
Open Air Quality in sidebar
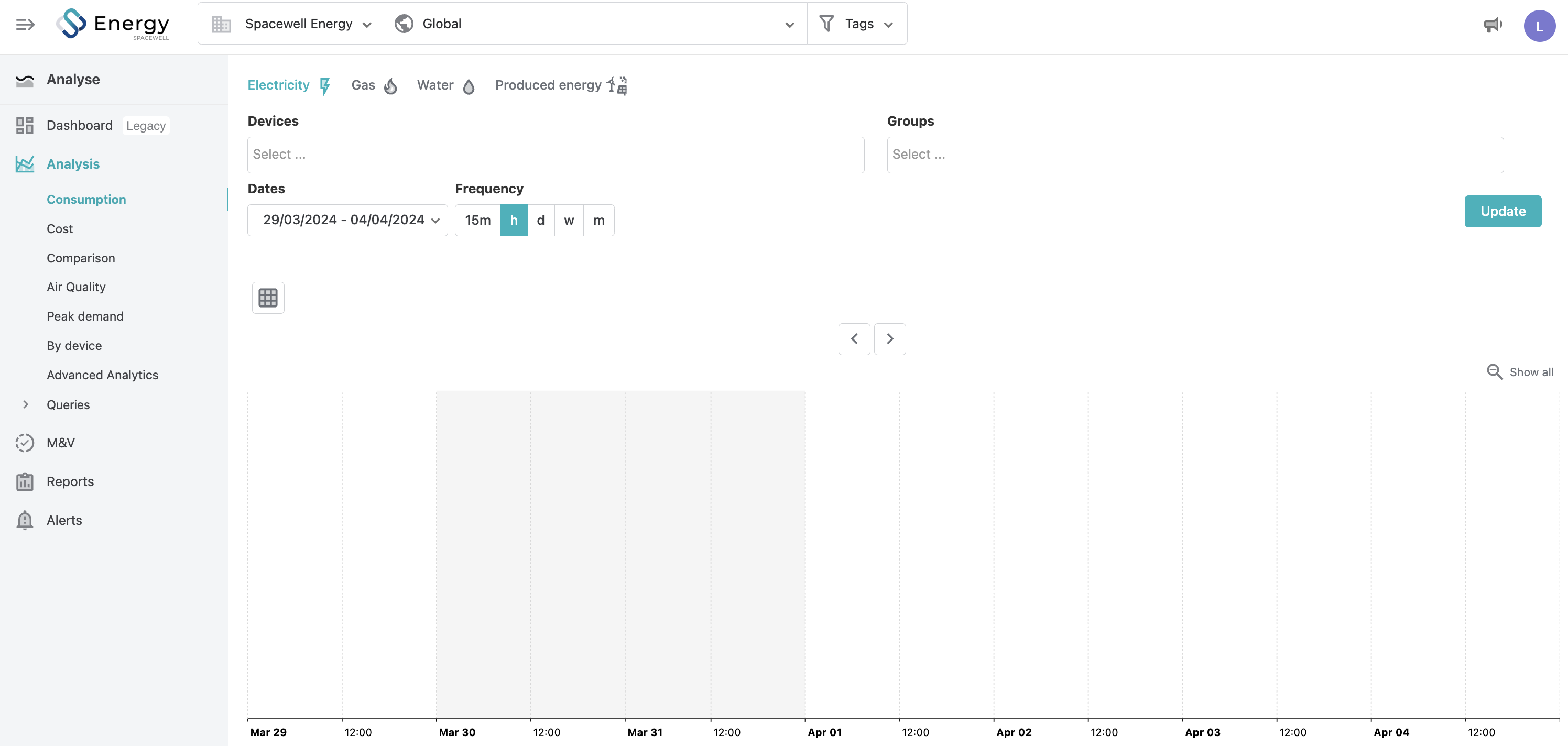pyautogui.click(x=76, y=287)
